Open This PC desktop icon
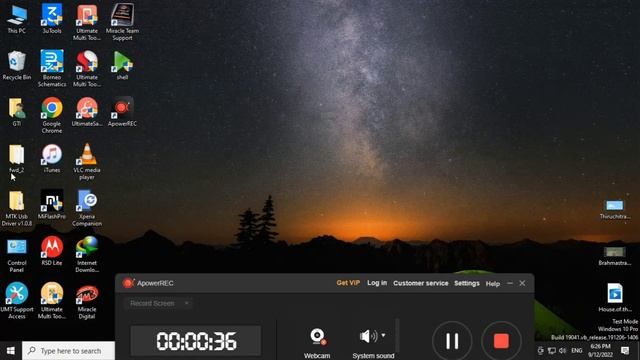Image resolution: width=640 pixels, height=360 pixels. click(x=17, y=19)
